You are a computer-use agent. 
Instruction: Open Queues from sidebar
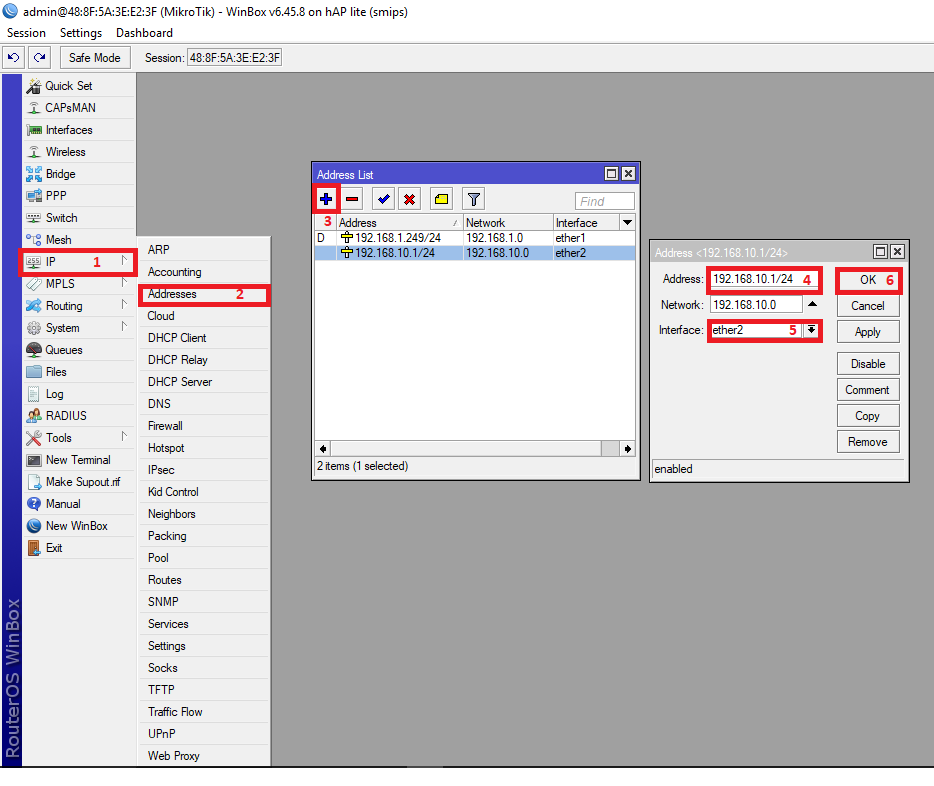tap(79, 350)
